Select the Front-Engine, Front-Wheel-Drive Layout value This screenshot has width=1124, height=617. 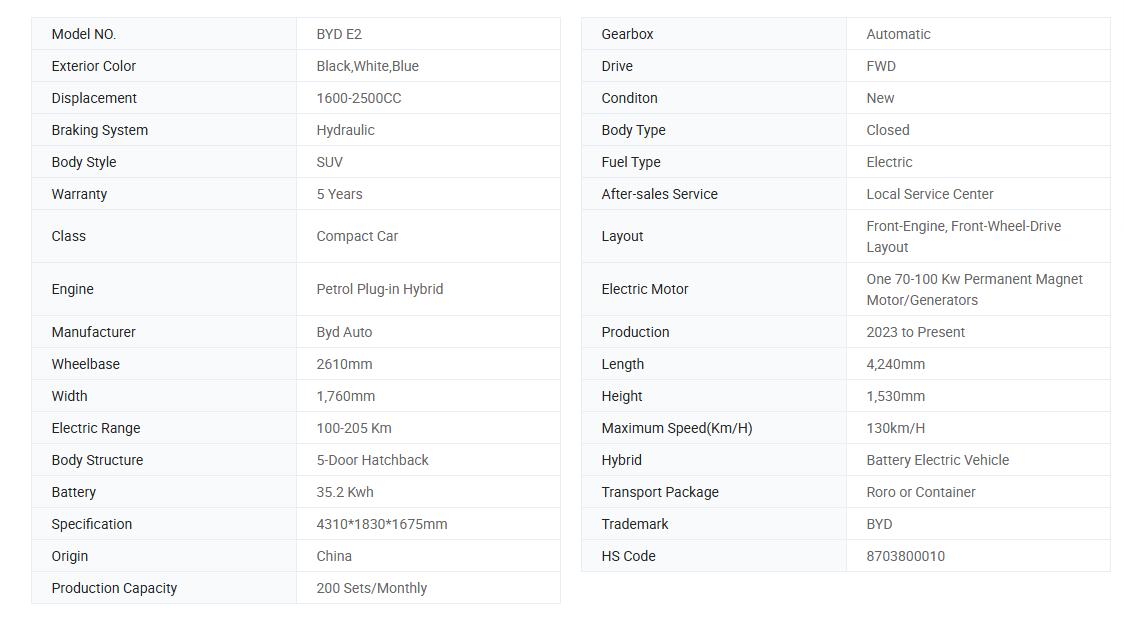963,236
